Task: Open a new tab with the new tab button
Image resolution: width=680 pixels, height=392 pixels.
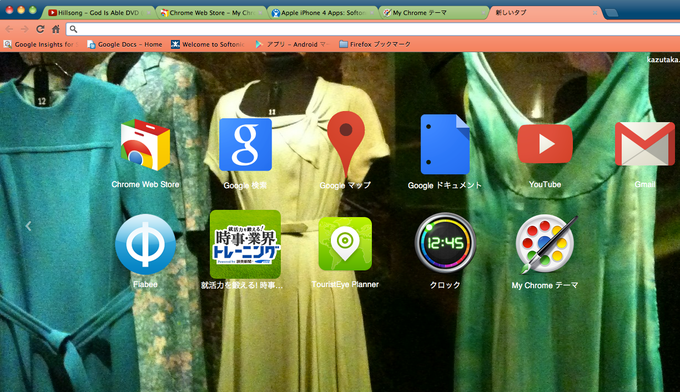Action: (x=611, y=13)
